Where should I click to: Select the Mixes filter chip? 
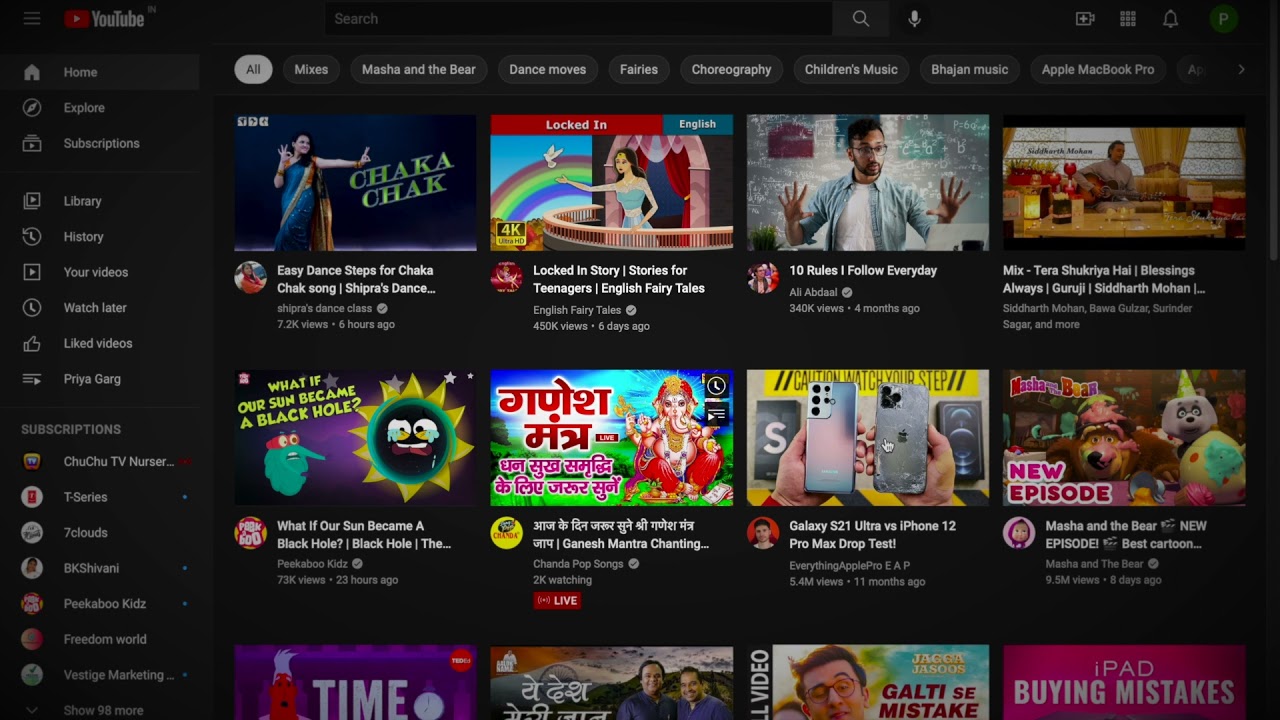pyautogui.click(x=311, y=69)
